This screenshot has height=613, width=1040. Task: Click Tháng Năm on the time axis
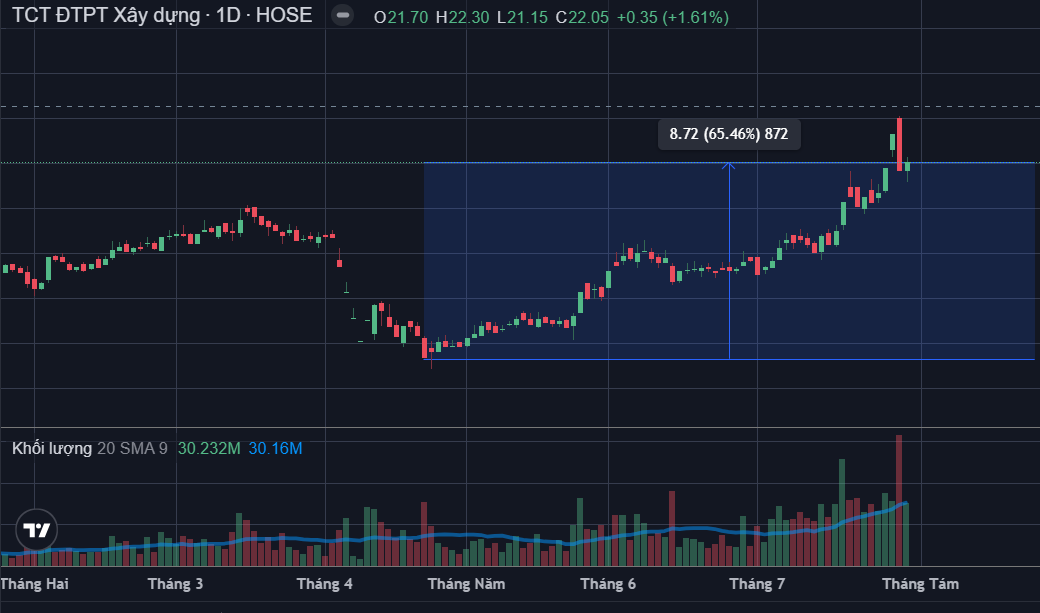[x=466, y=583]
